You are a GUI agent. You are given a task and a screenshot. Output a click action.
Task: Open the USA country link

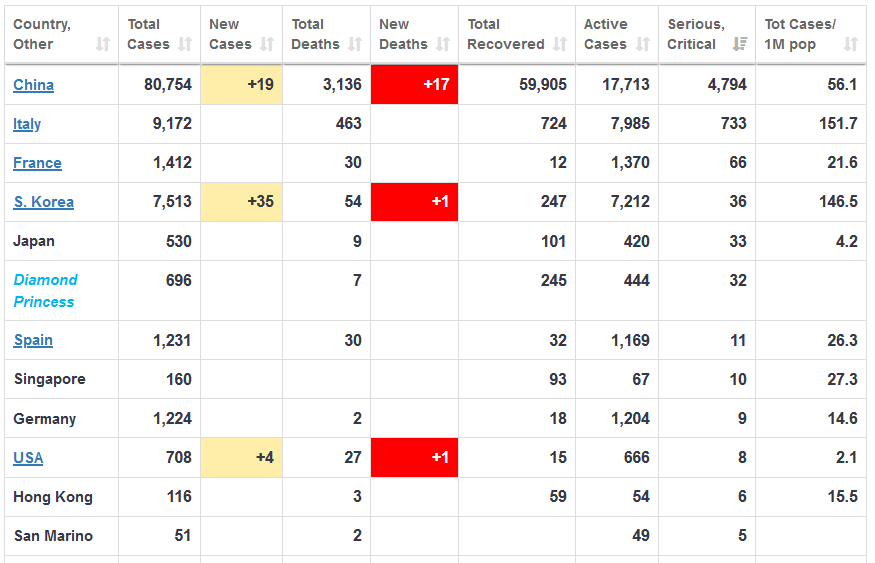click(x=28, y=458)
